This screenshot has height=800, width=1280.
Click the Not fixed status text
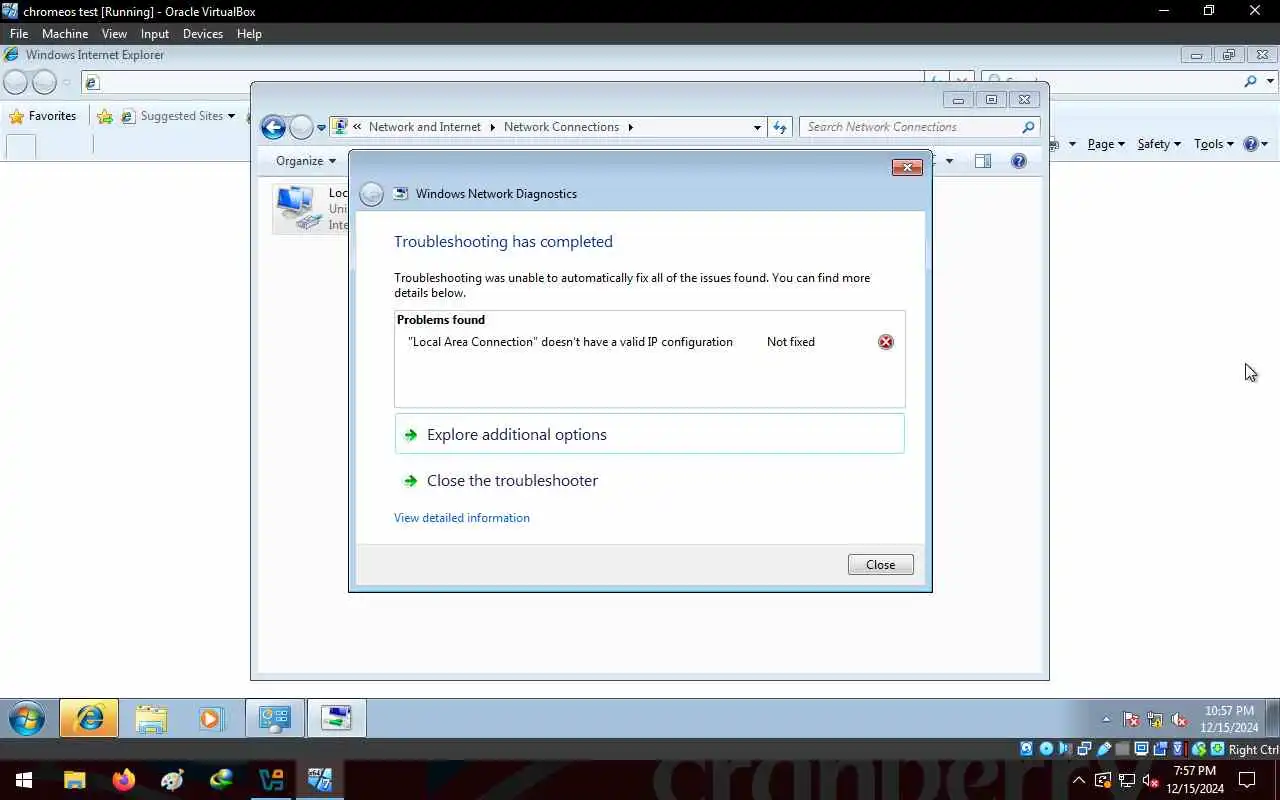pos(791,342)
